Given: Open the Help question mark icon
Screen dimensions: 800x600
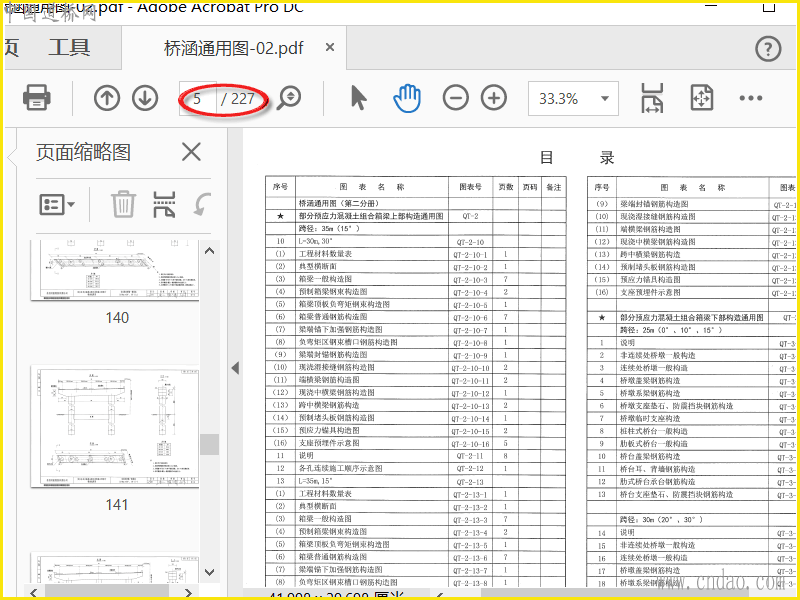Looking at the screenshot, I should pos(768,49).
